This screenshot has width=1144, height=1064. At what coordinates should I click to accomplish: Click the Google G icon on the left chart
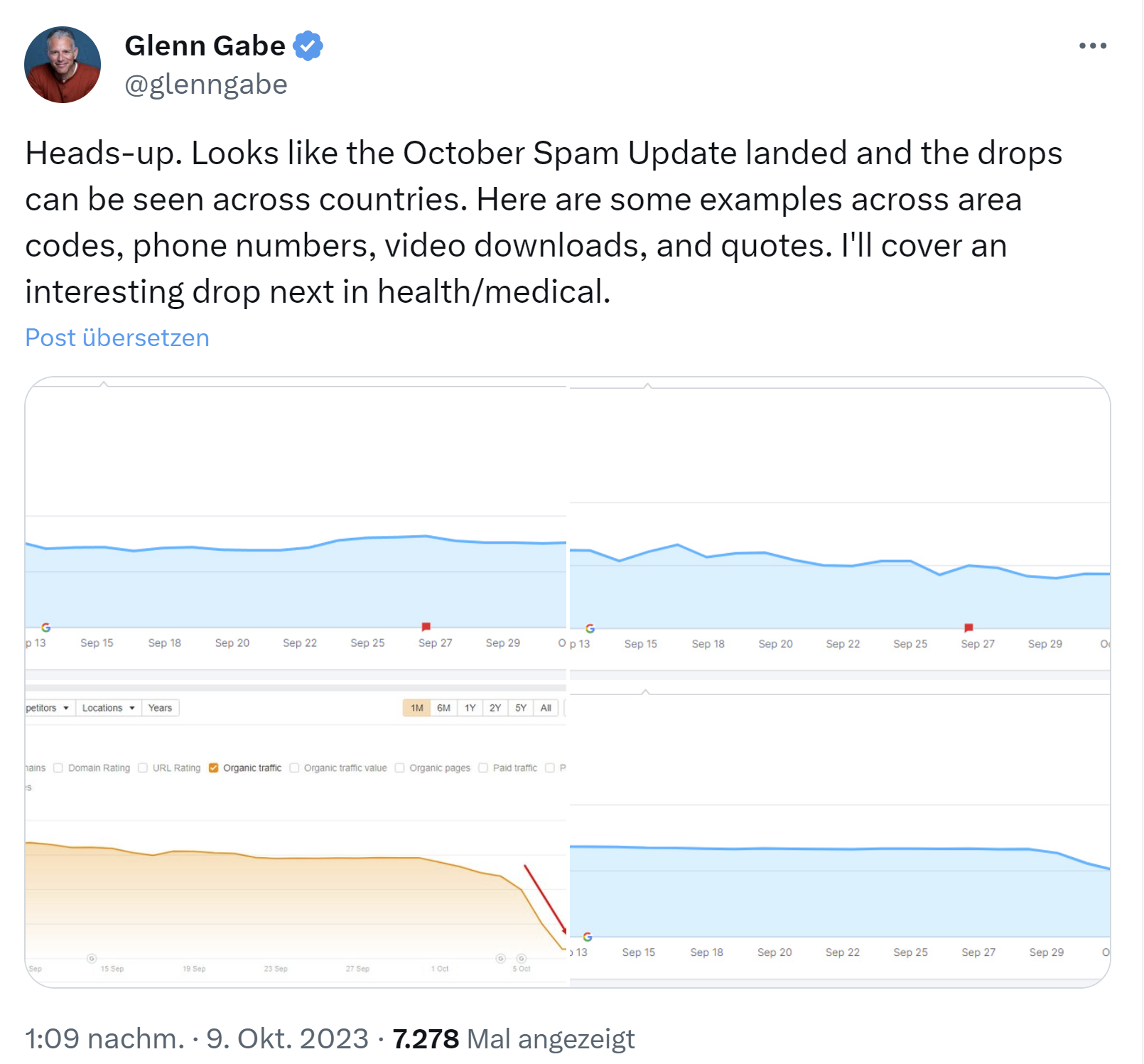click(x=45, y=627)
